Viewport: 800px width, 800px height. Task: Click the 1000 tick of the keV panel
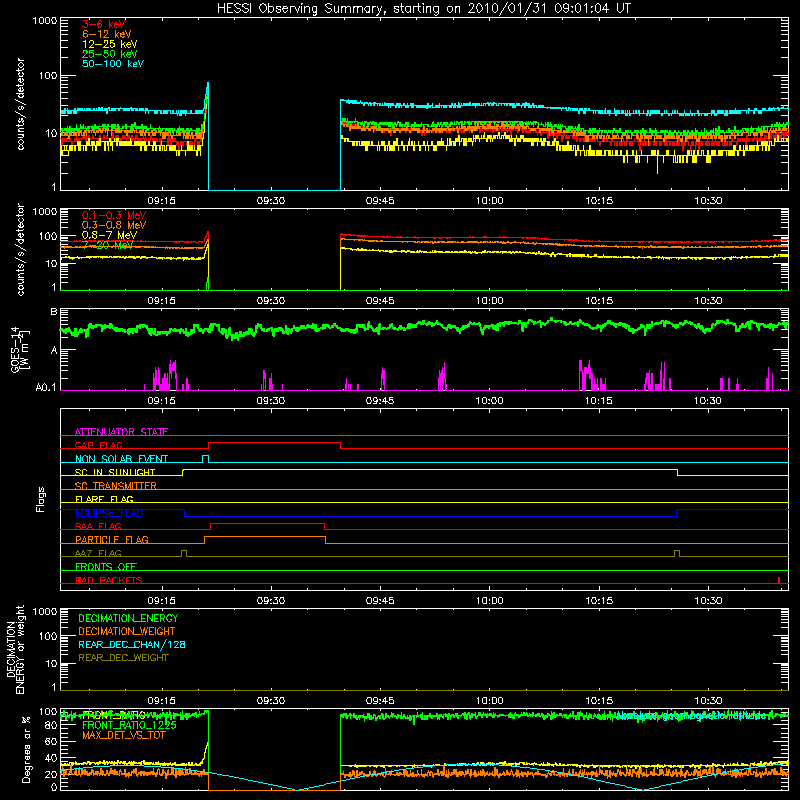pos(44,21)
